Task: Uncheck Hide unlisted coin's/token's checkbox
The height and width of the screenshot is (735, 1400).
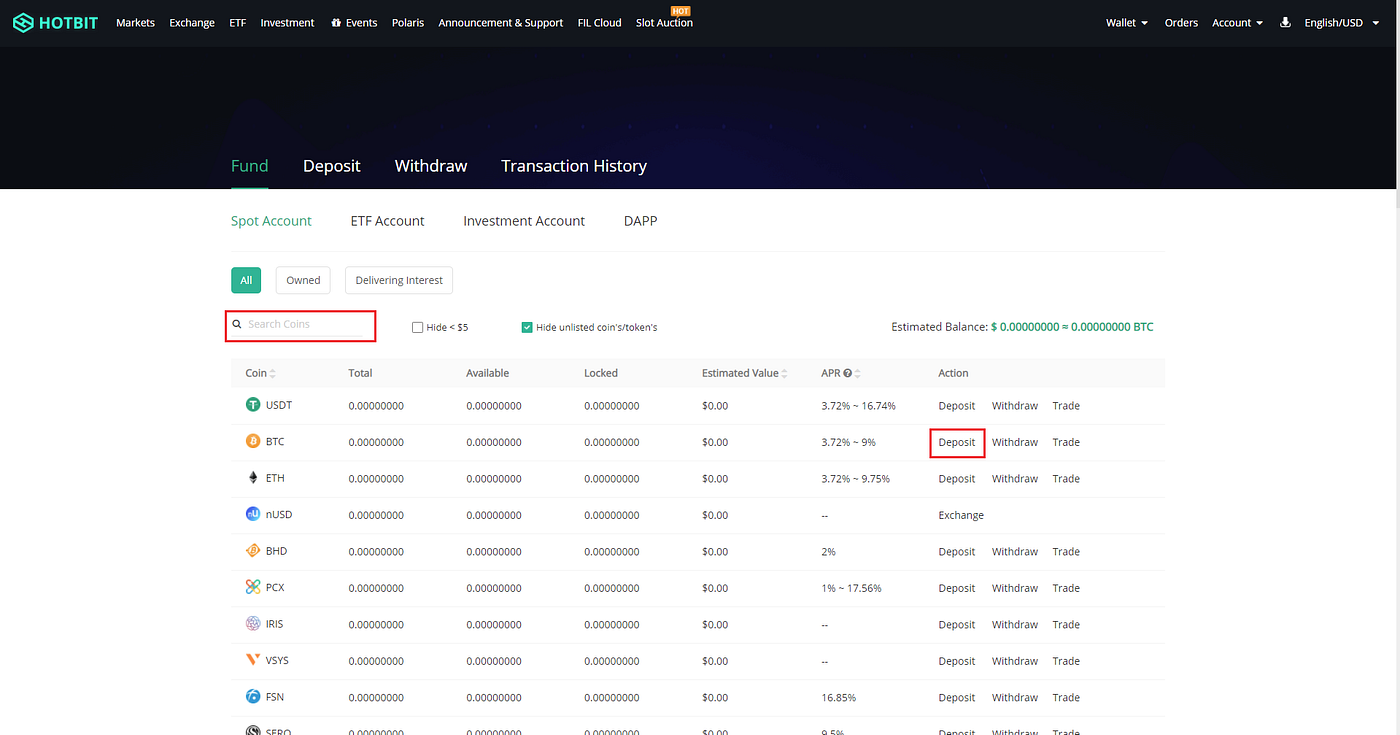Action: tap(527, 327)
